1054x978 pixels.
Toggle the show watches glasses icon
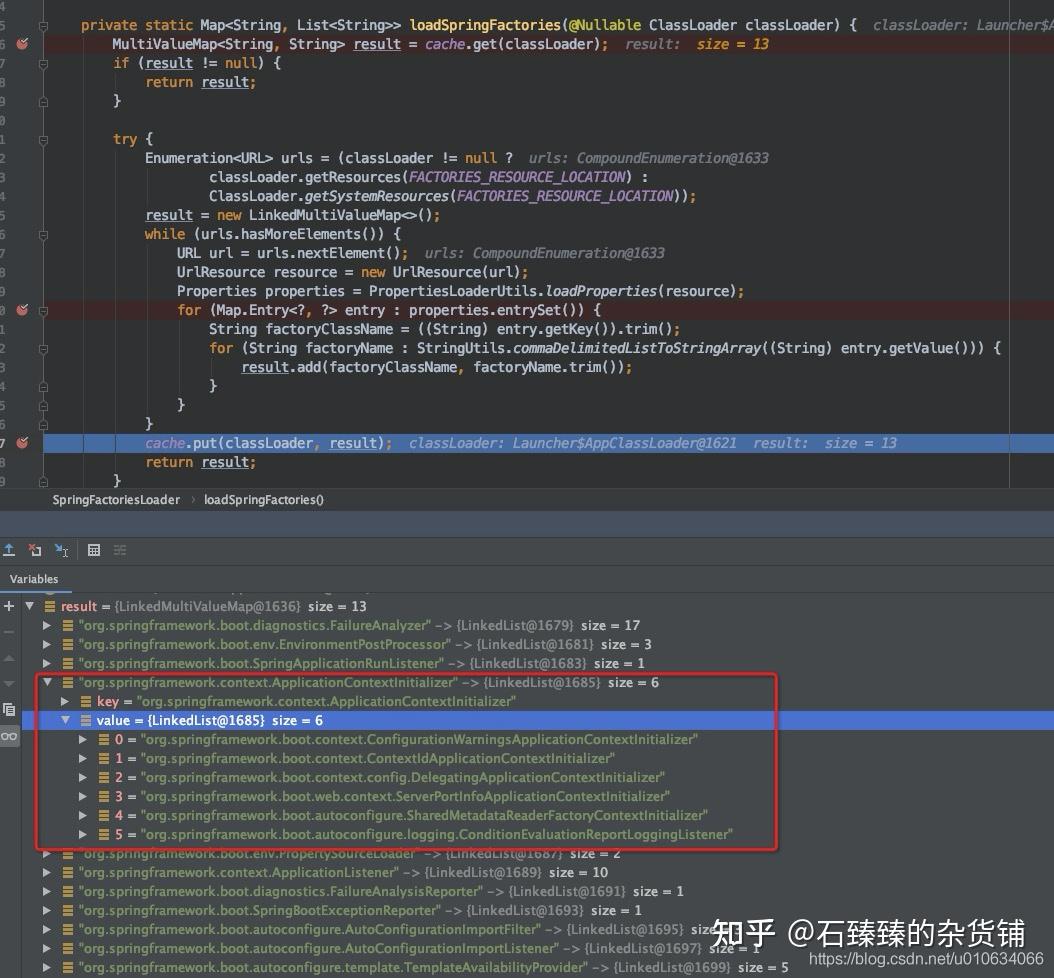pyautogui.click(x=9, y=736)
